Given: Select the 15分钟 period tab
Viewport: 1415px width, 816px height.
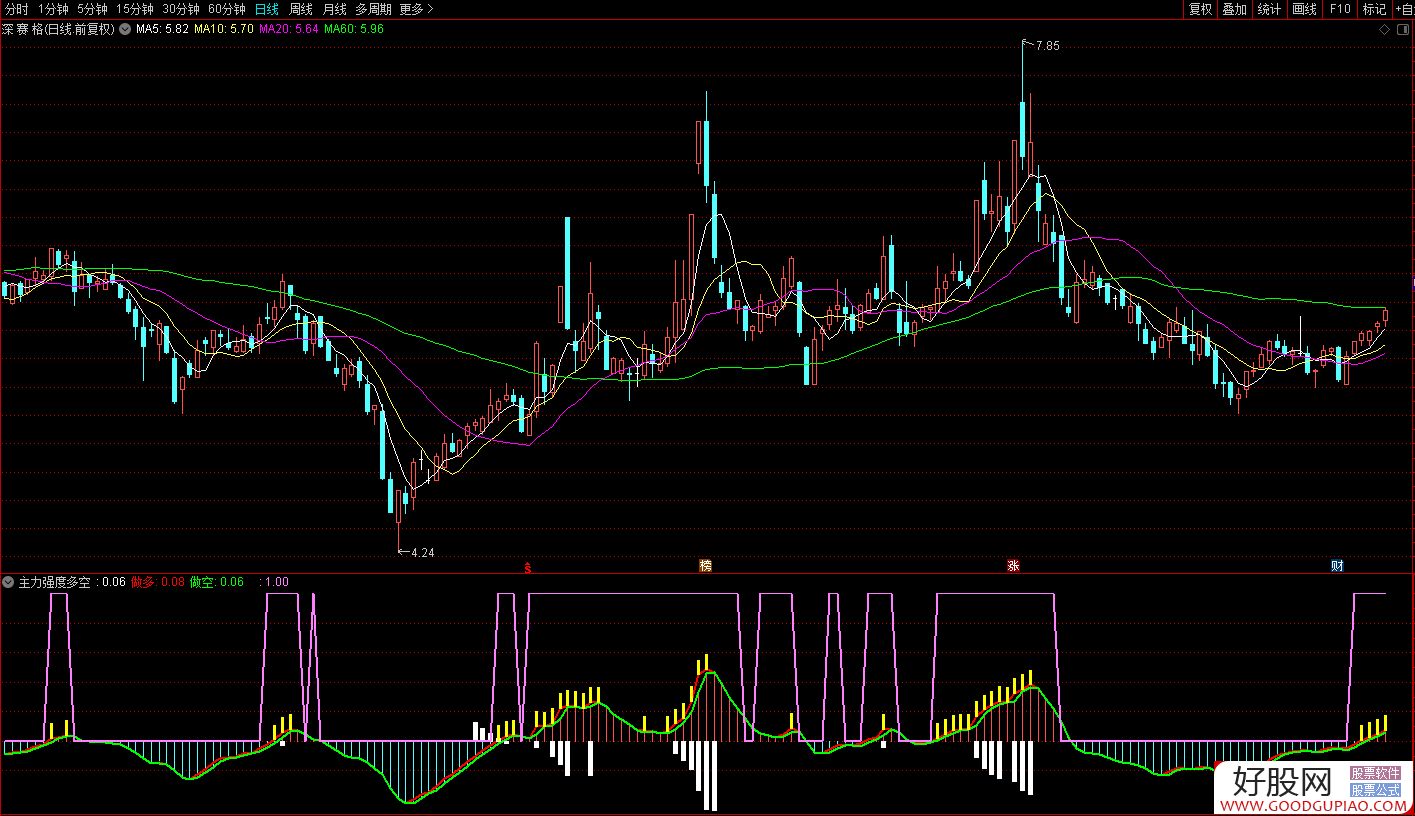Looking at the screenshot, I should [x=135, y=9].
